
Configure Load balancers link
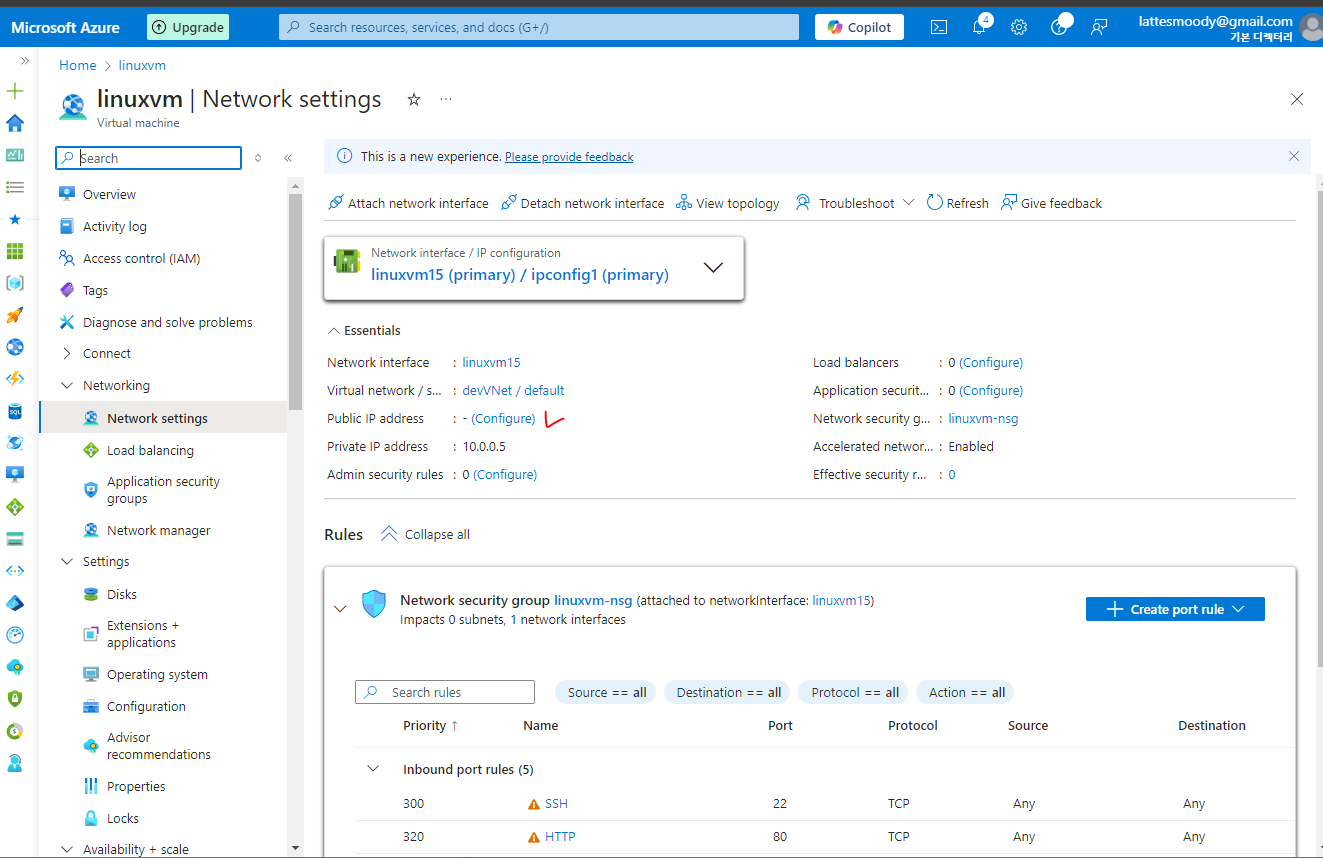point(991,362)
